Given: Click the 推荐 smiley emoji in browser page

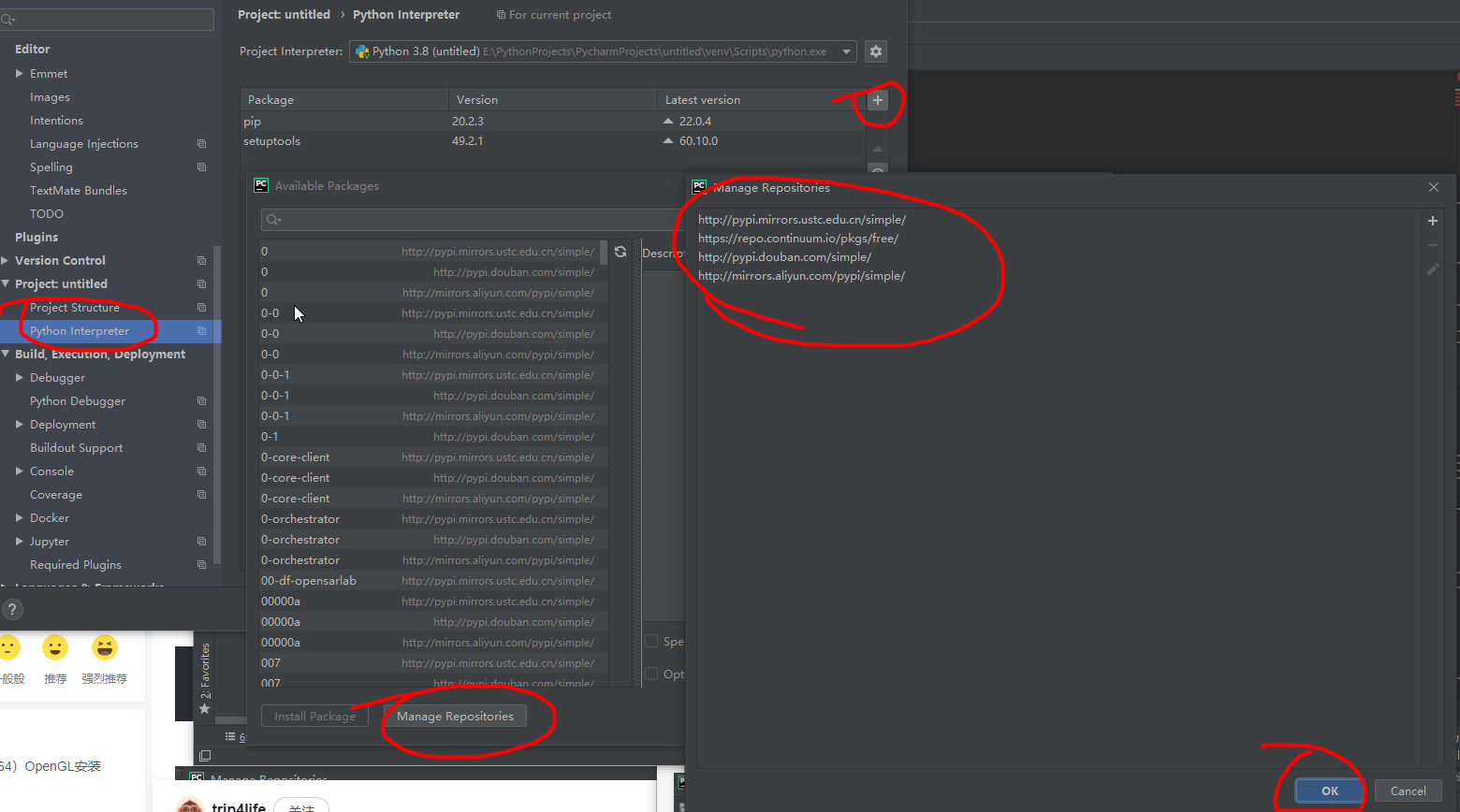Looking at the screenshot, I should point(55,647).
